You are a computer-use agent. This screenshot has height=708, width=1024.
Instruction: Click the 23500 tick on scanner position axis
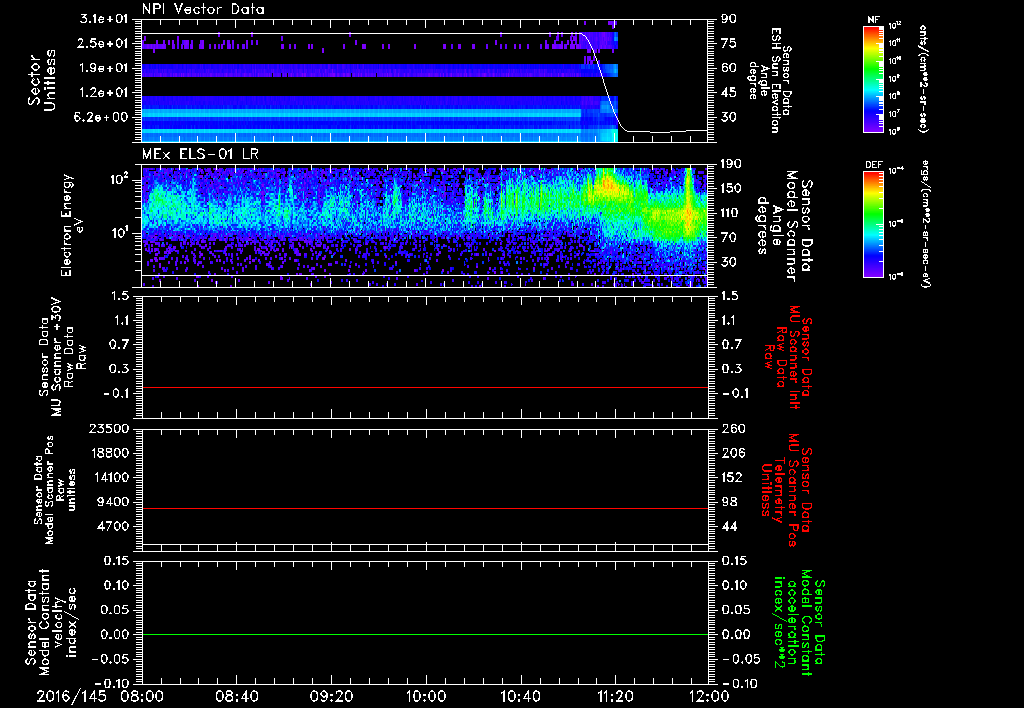tap(111, 428)
